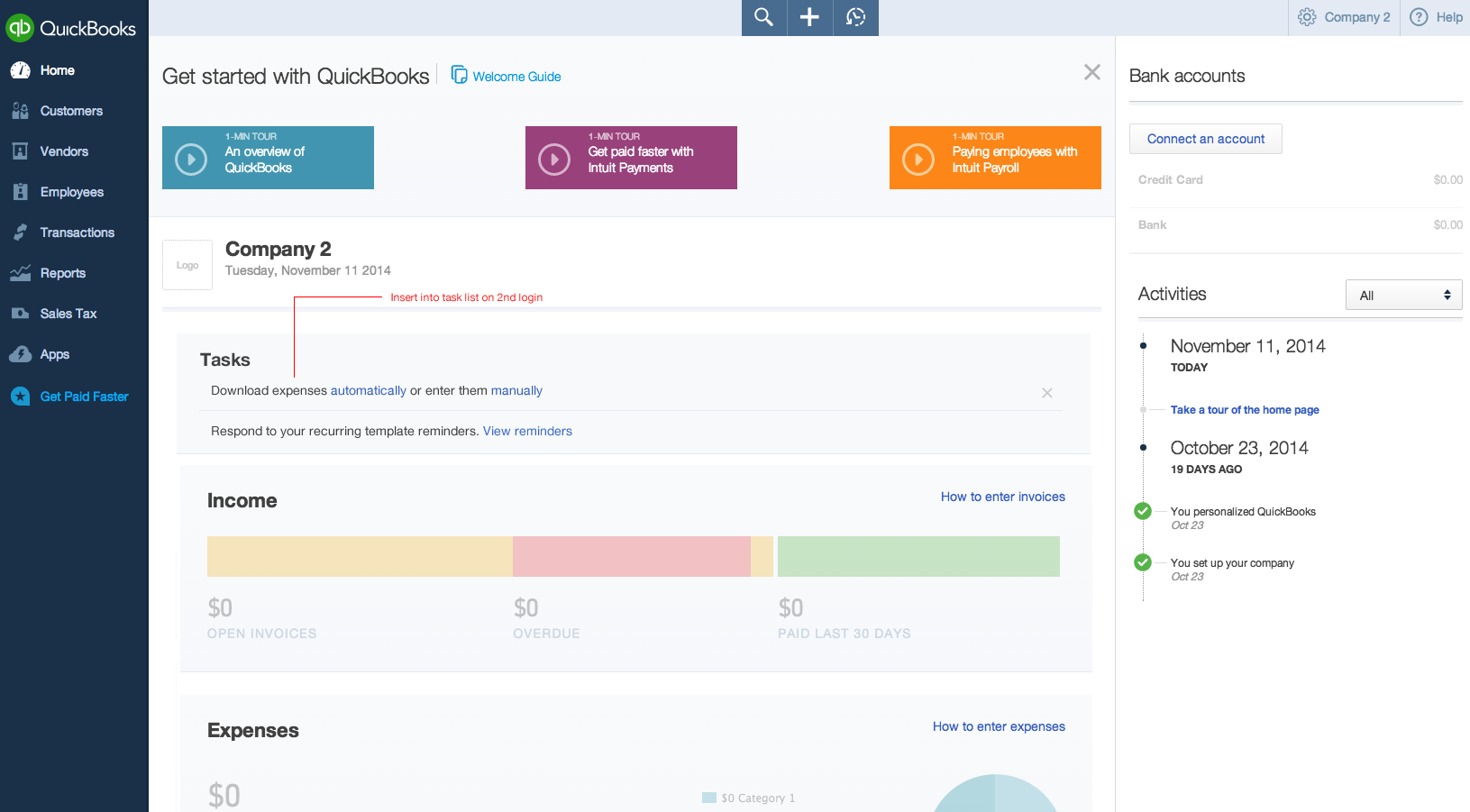Click the manually link
This screenshot has height=812, width=1470.
click(516, 390)
